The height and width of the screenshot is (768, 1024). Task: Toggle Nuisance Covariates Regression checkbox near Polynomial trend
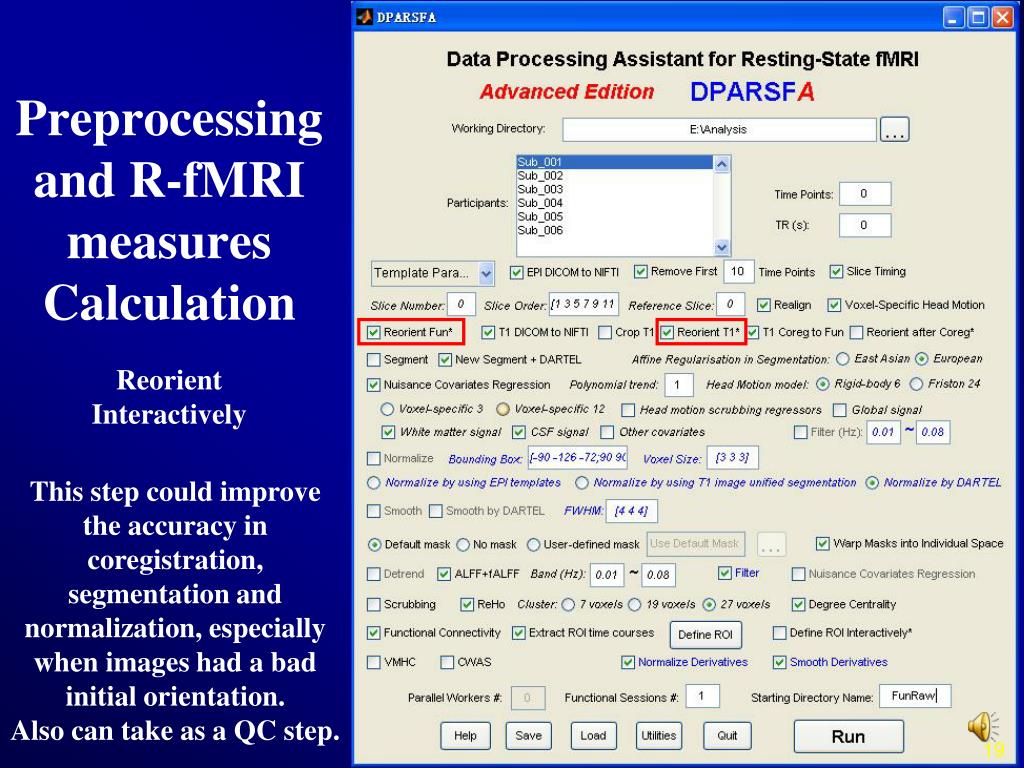[x=374, y=385]
